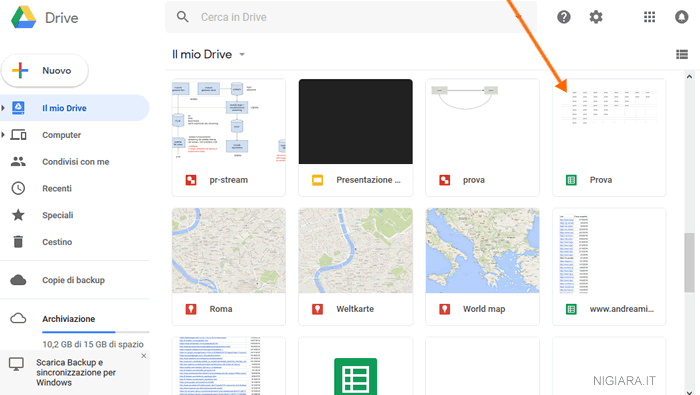Click the Google Drive logo
Screen dimensions: 700x395
(x=24, y=17)
